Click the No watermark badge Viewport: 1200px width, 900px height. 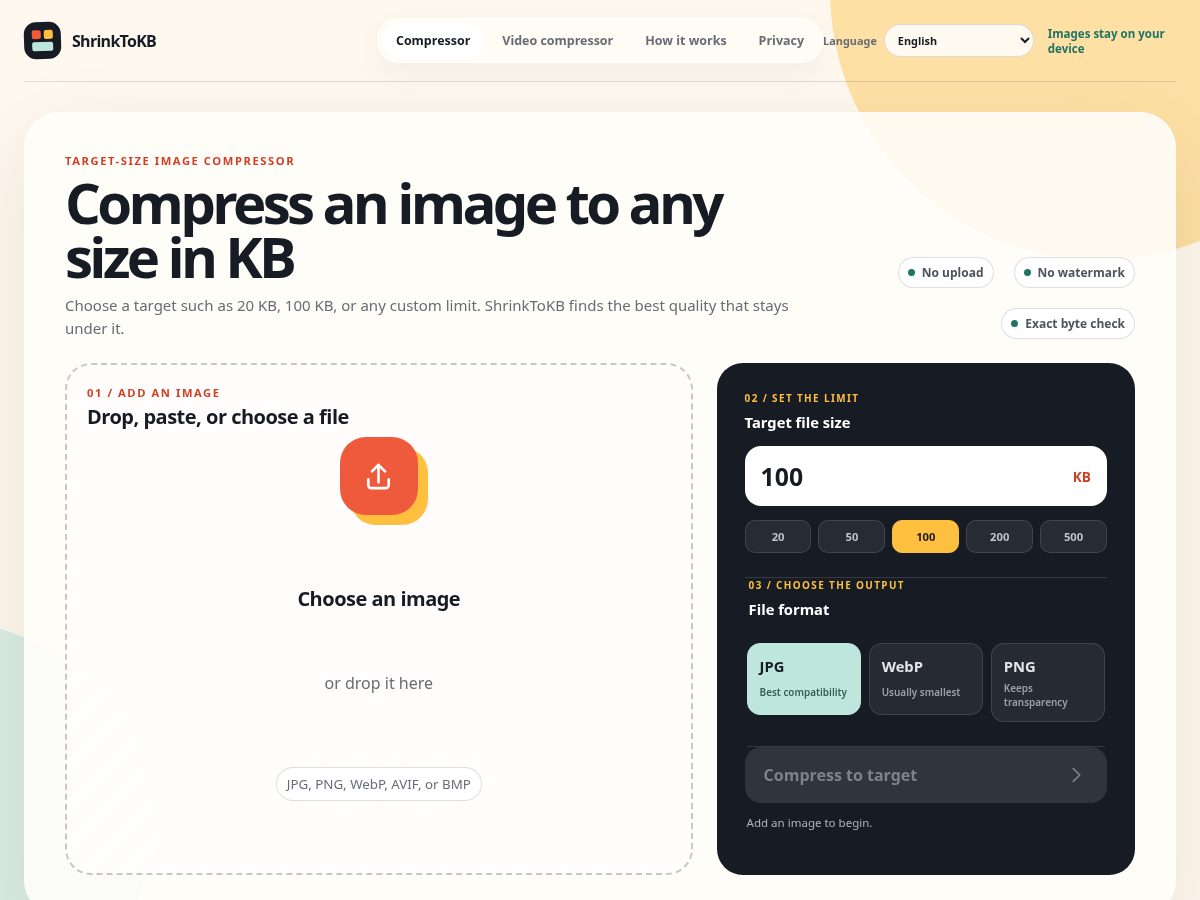click(x=1074, y=273)
